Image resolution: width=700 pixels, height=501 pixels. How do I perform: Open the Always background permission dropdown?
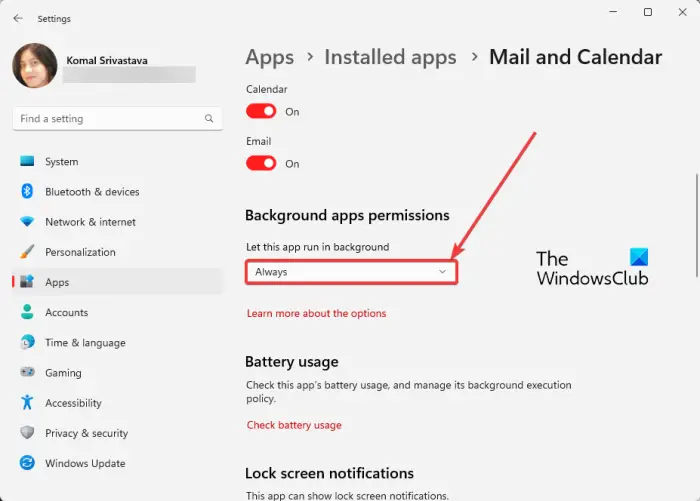click(x=351, y=272)
